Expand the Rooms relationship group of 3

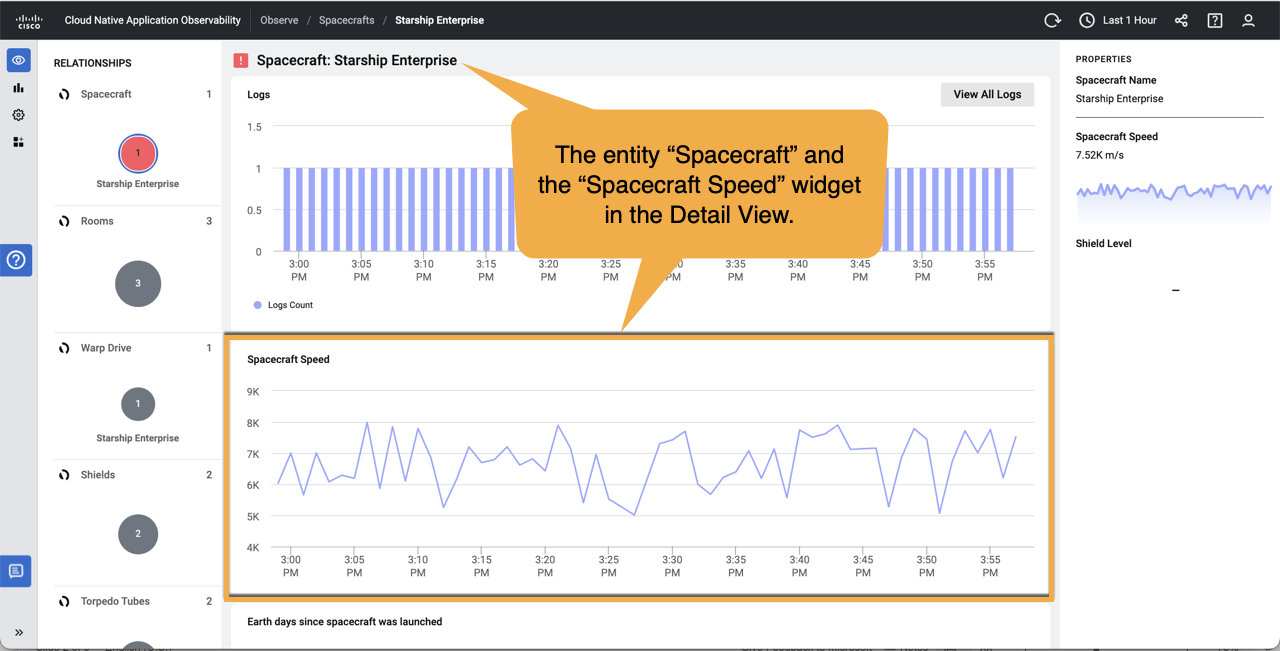(x=138, y=283)
